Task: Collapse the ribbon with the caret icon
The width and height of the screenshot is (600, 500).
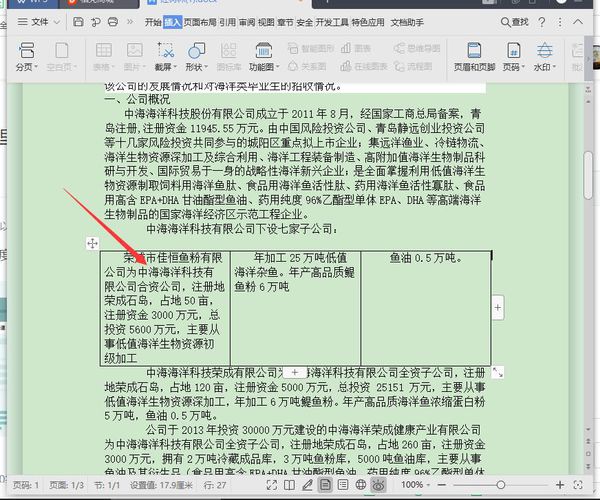Action: (x=578, y=22)
